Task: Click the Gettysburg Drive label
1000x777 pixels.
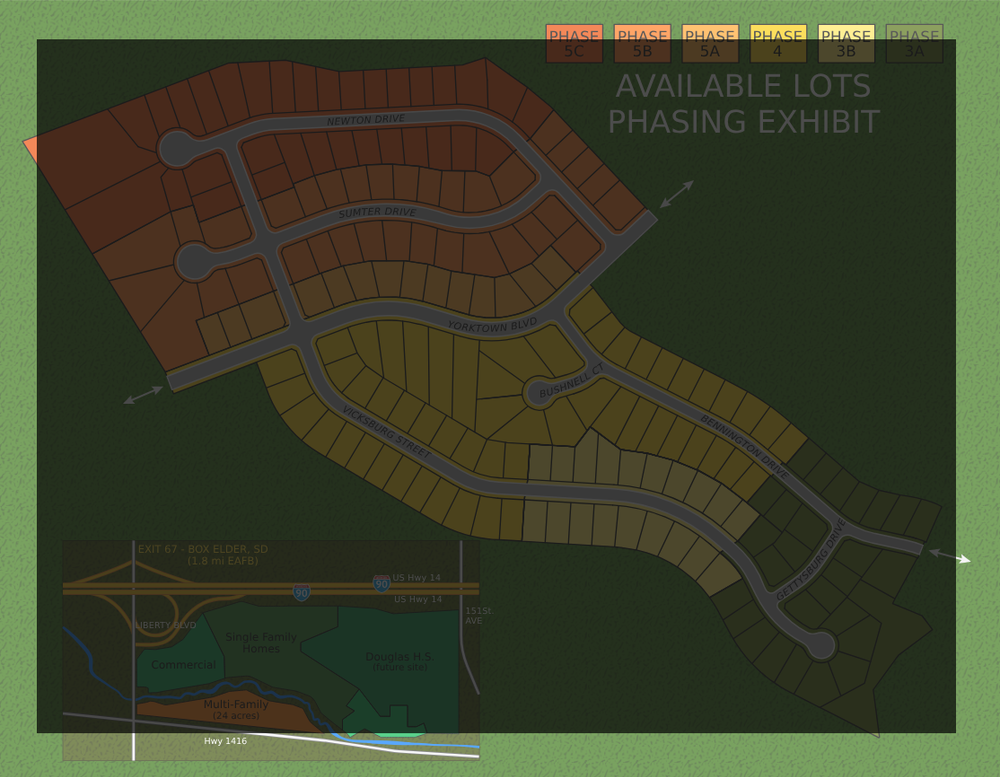Action: 811,559
